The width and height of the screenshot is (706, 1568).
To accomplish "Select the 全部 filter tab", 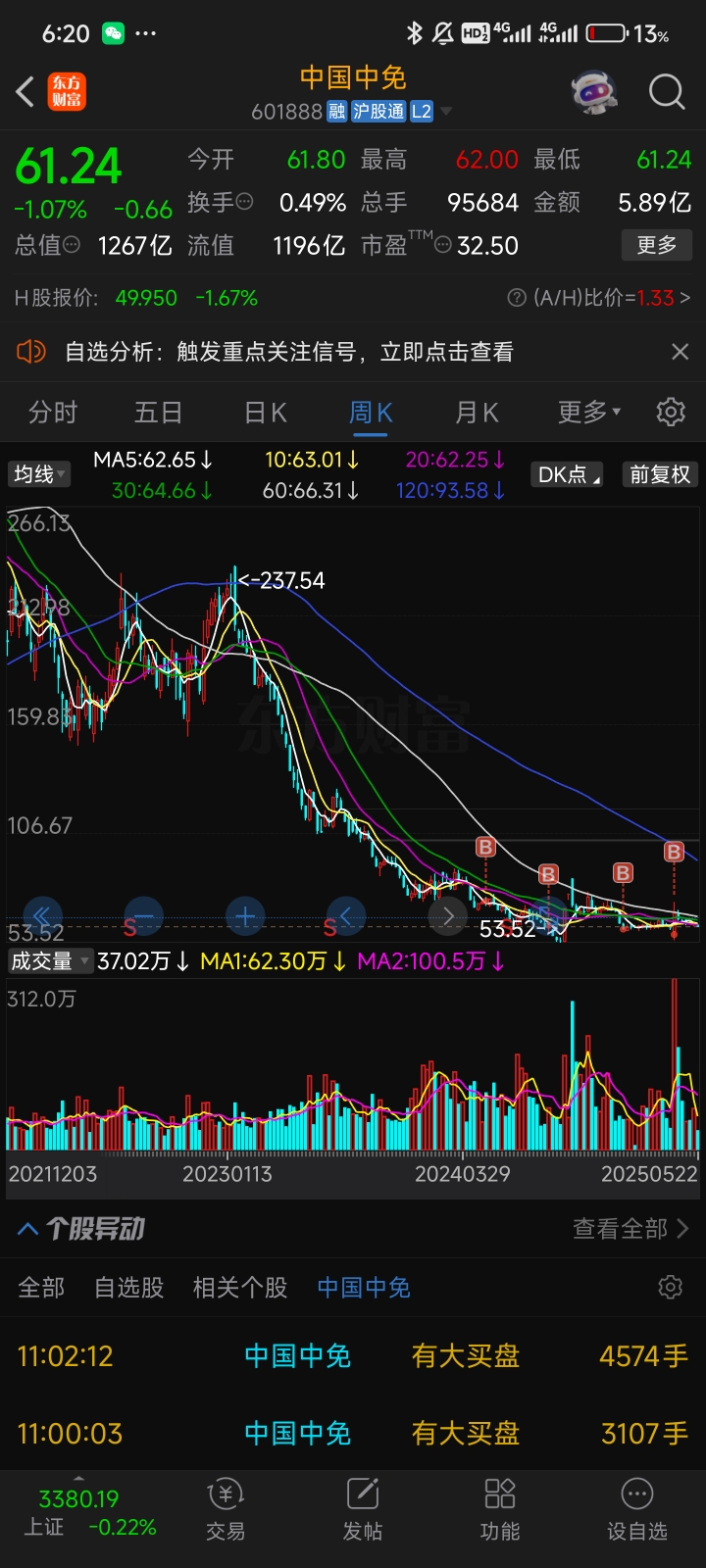I will click(x=41, y=1288).
